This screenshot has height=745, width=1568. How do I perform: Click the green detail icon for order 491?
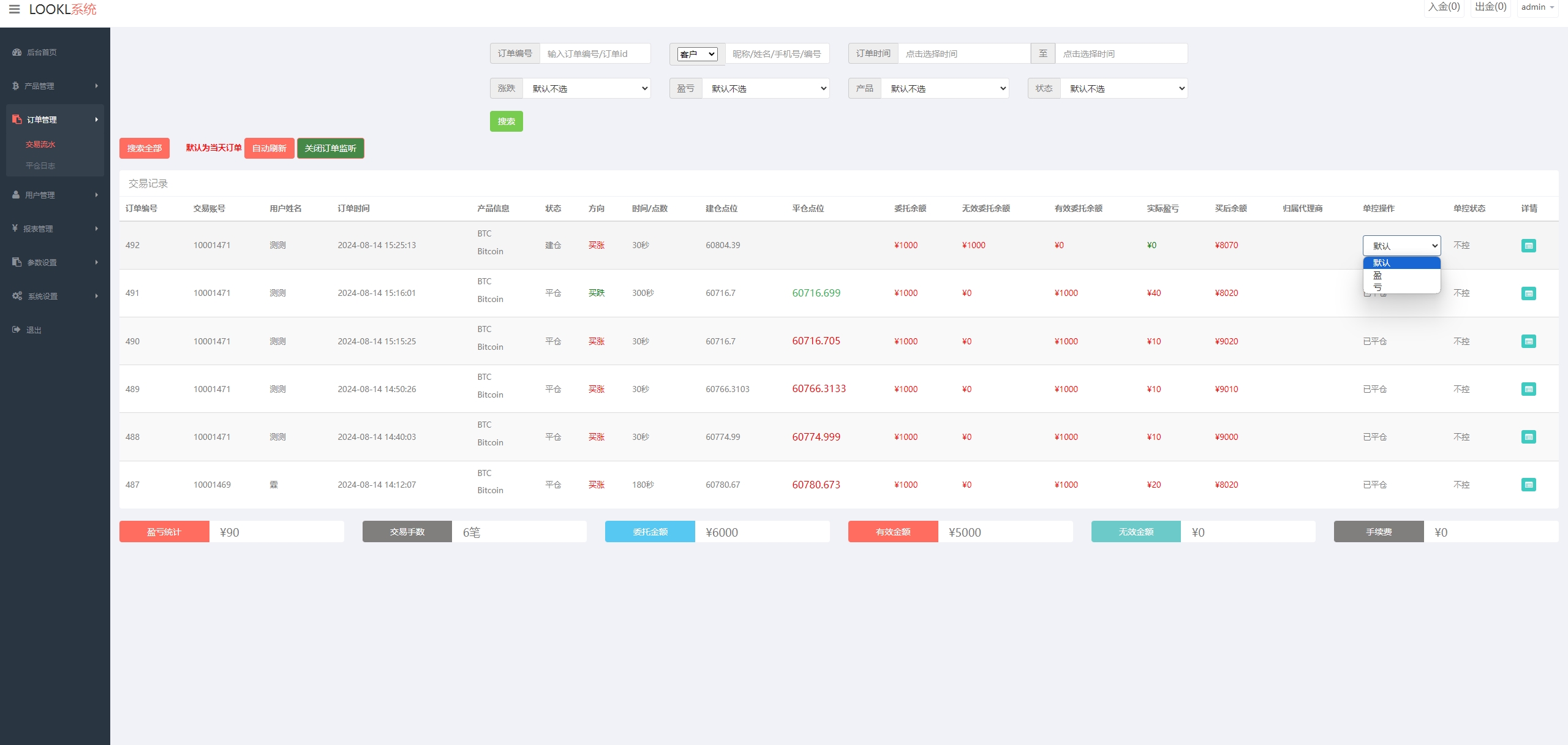coord(1527,293)
